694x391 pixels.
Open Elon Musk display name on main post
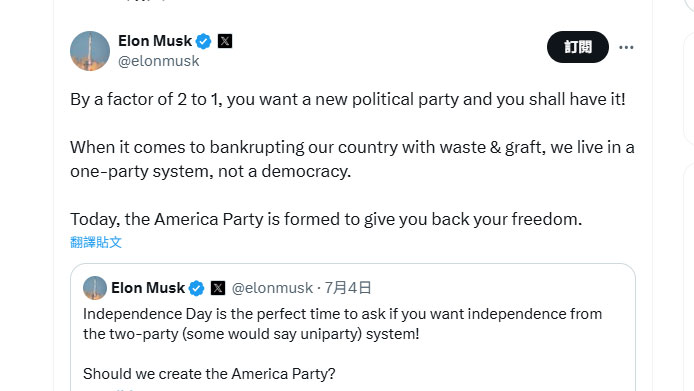[x=155, y=41]
